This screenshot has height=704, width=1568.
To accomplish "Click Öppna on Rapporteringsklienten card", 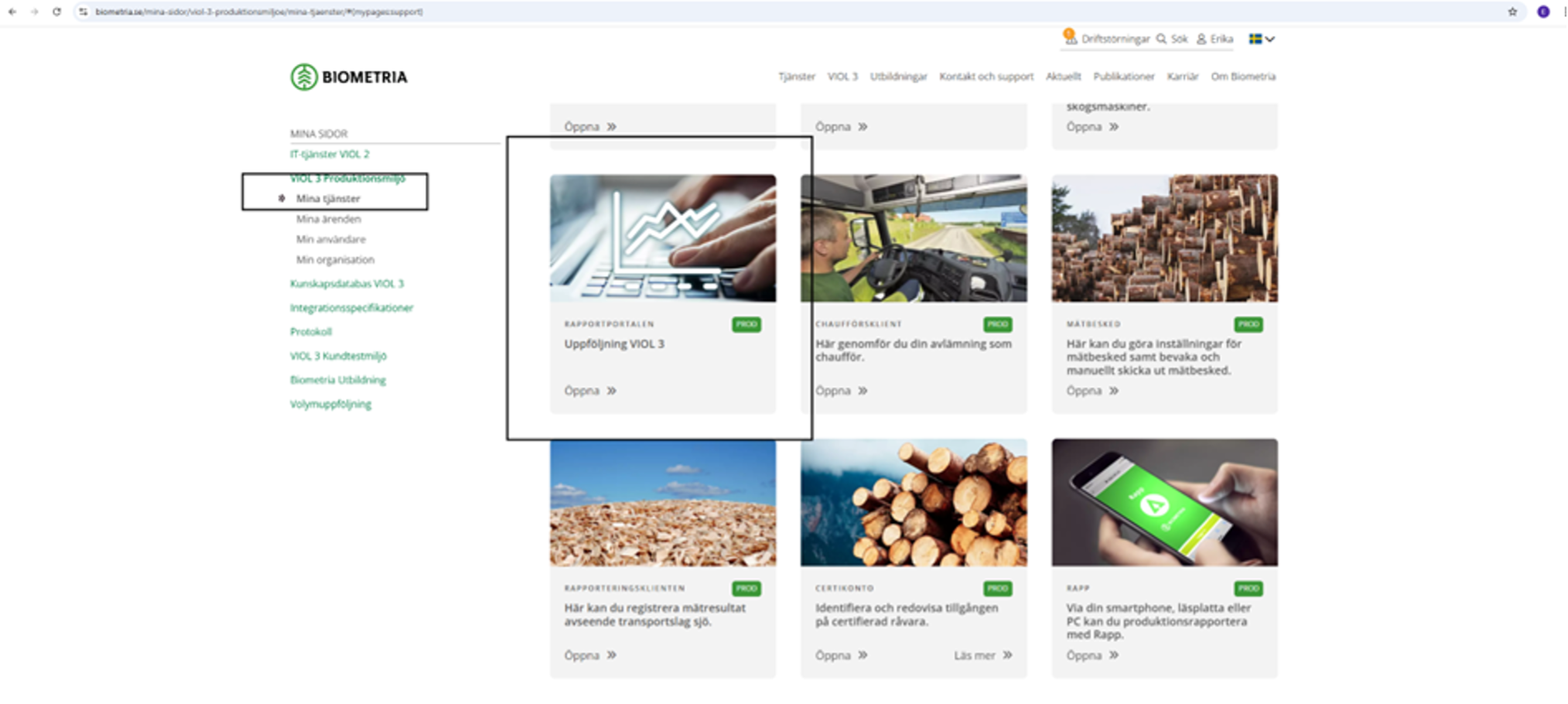I will click(x=590, y=655).
